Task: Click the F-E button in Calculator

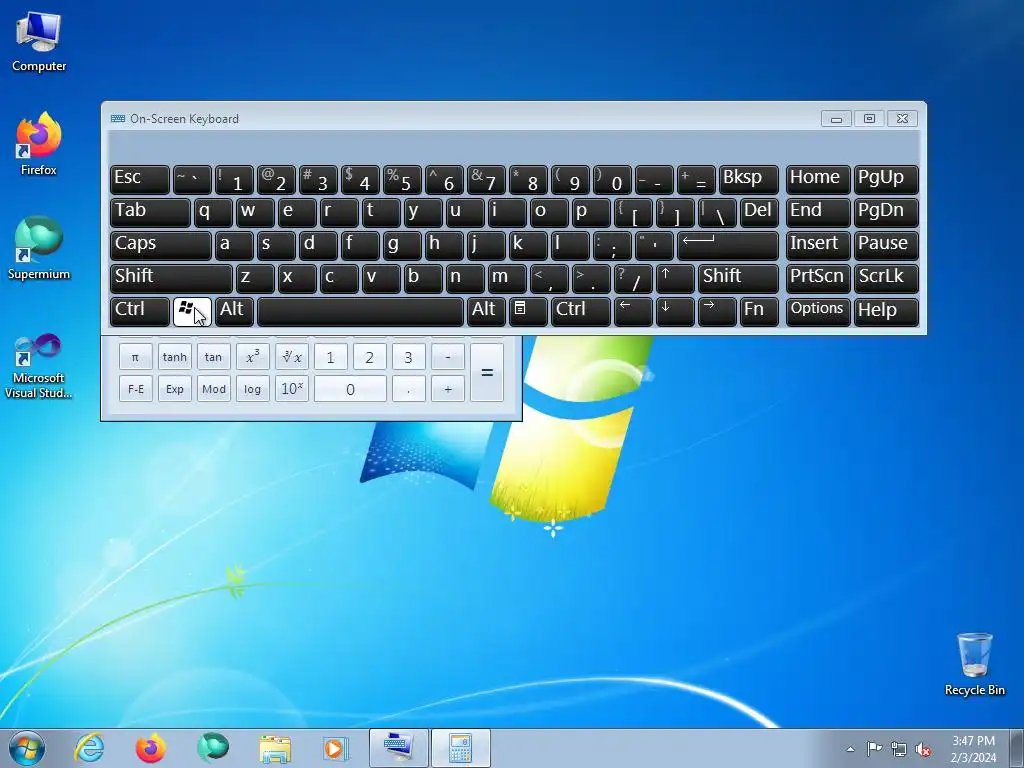Action: (135, 389)
